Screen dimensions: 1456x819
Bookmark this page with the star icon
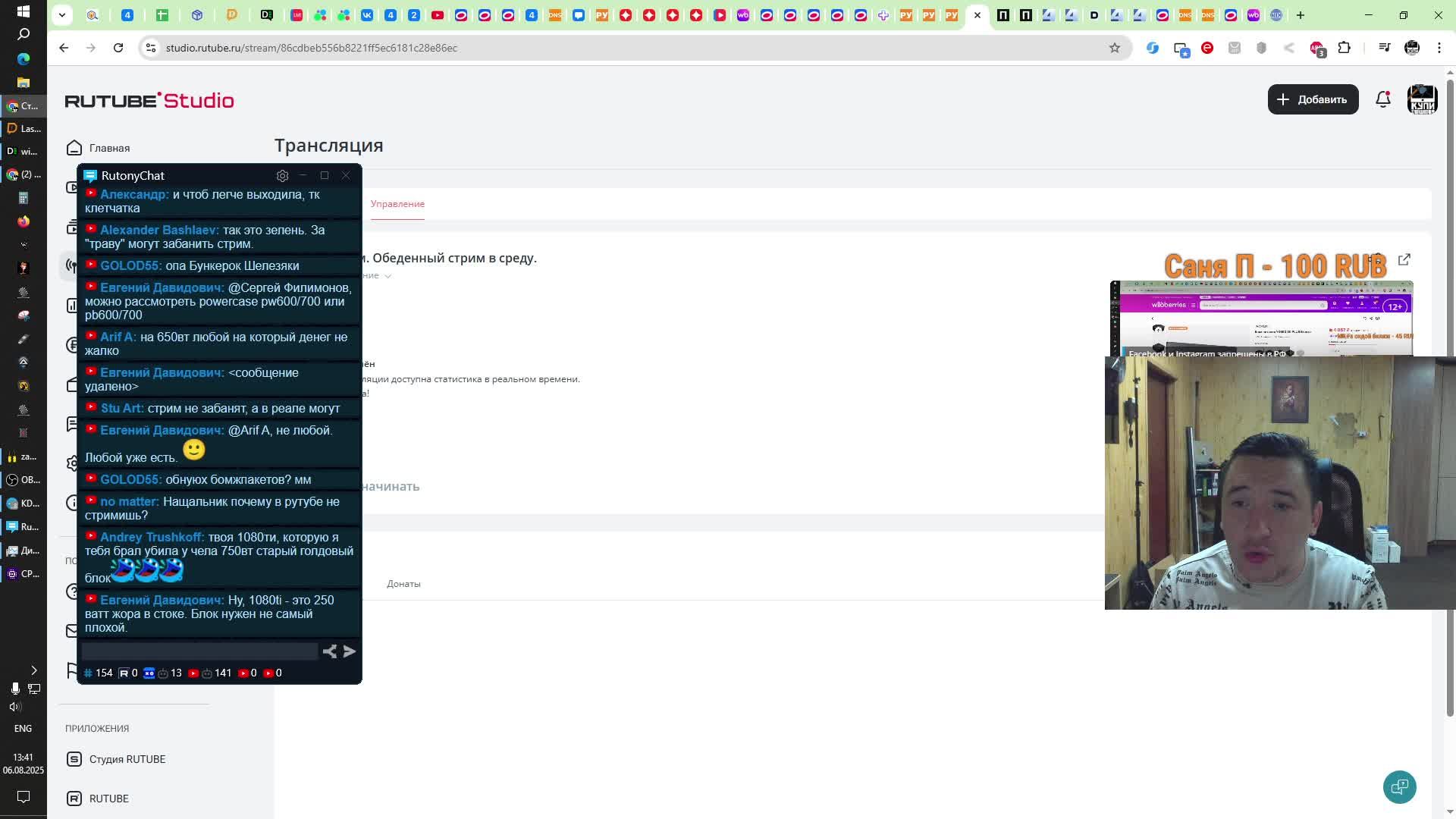pos(1114,48)
